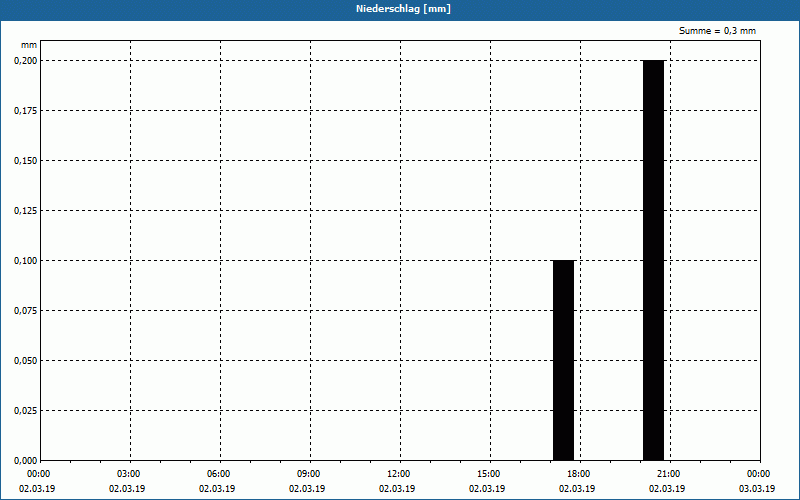Click the 0,050 y-axis label
This screenshot has width=800, height=500.
26,361
